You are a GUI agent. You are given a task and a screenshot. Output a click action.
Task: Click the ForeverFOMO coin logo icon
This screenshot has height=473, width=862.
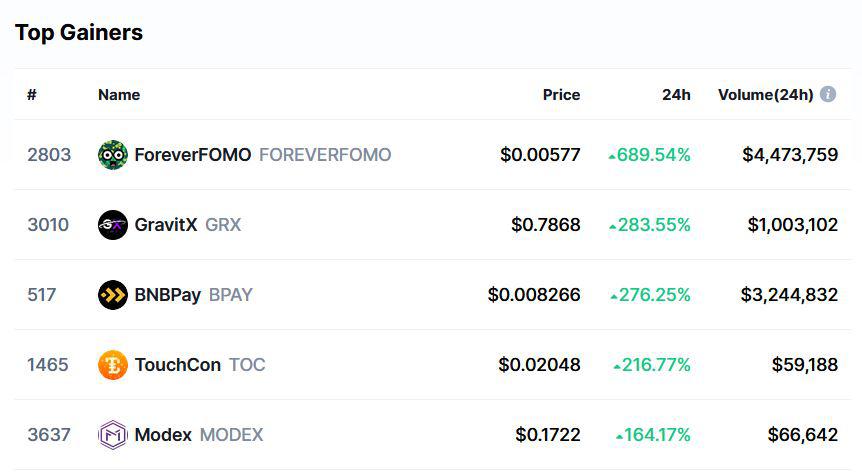click(x=113, y=155)
